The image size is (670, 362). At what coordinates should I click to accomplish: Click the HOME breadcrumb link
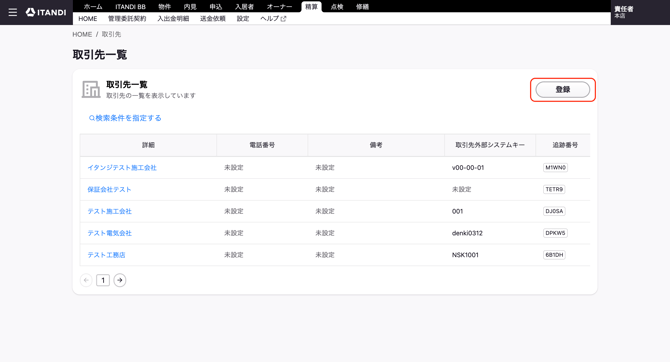pos(82,34)
